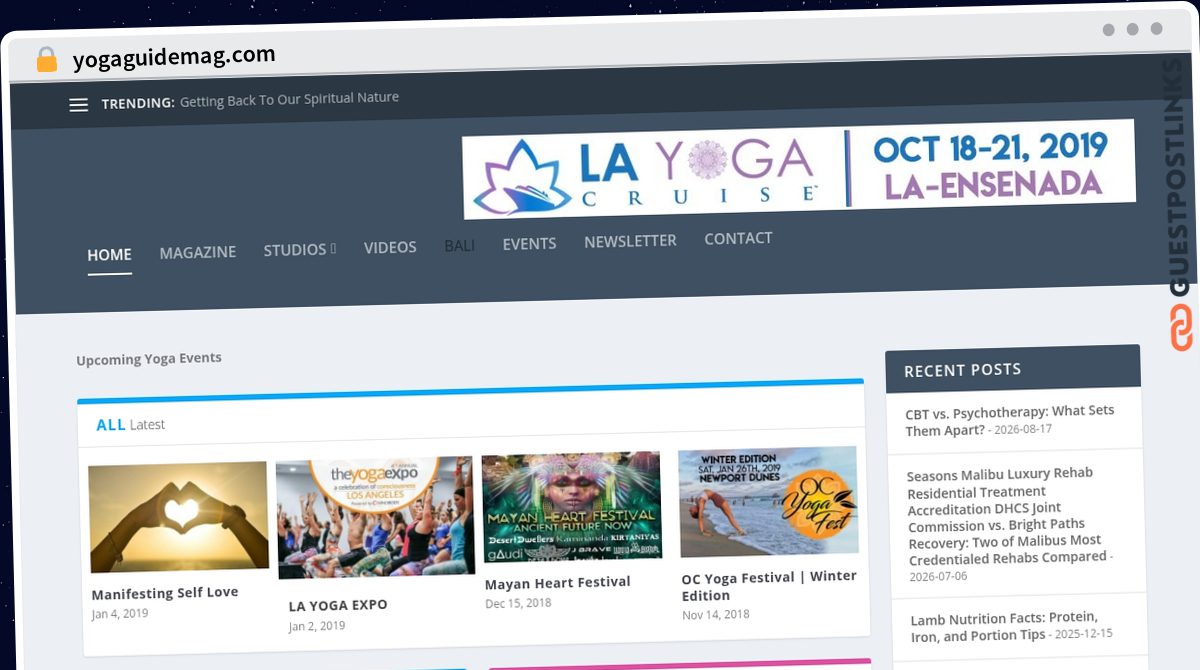Open the Bali menu item
Screen dimensions: 1200x670
pyautogui.click(x=459, y=245)
